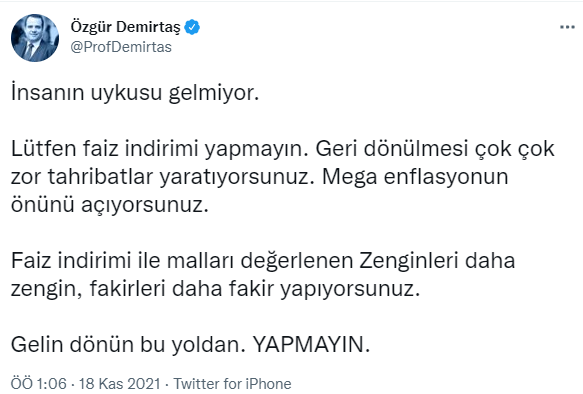Click the 'Twitter for iPhone' source link

coord(233,384)
